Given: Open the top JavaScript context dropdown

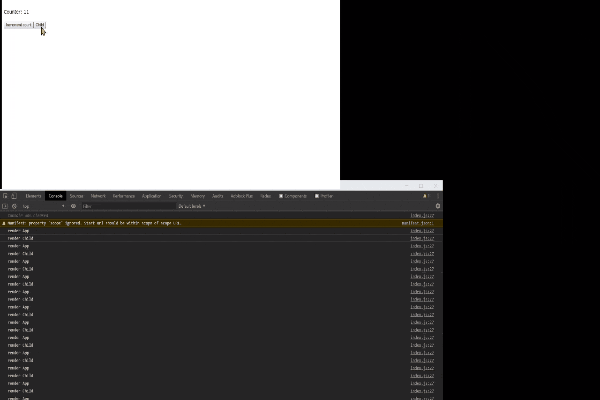Looking at the screenshot, I should (43, 206).
